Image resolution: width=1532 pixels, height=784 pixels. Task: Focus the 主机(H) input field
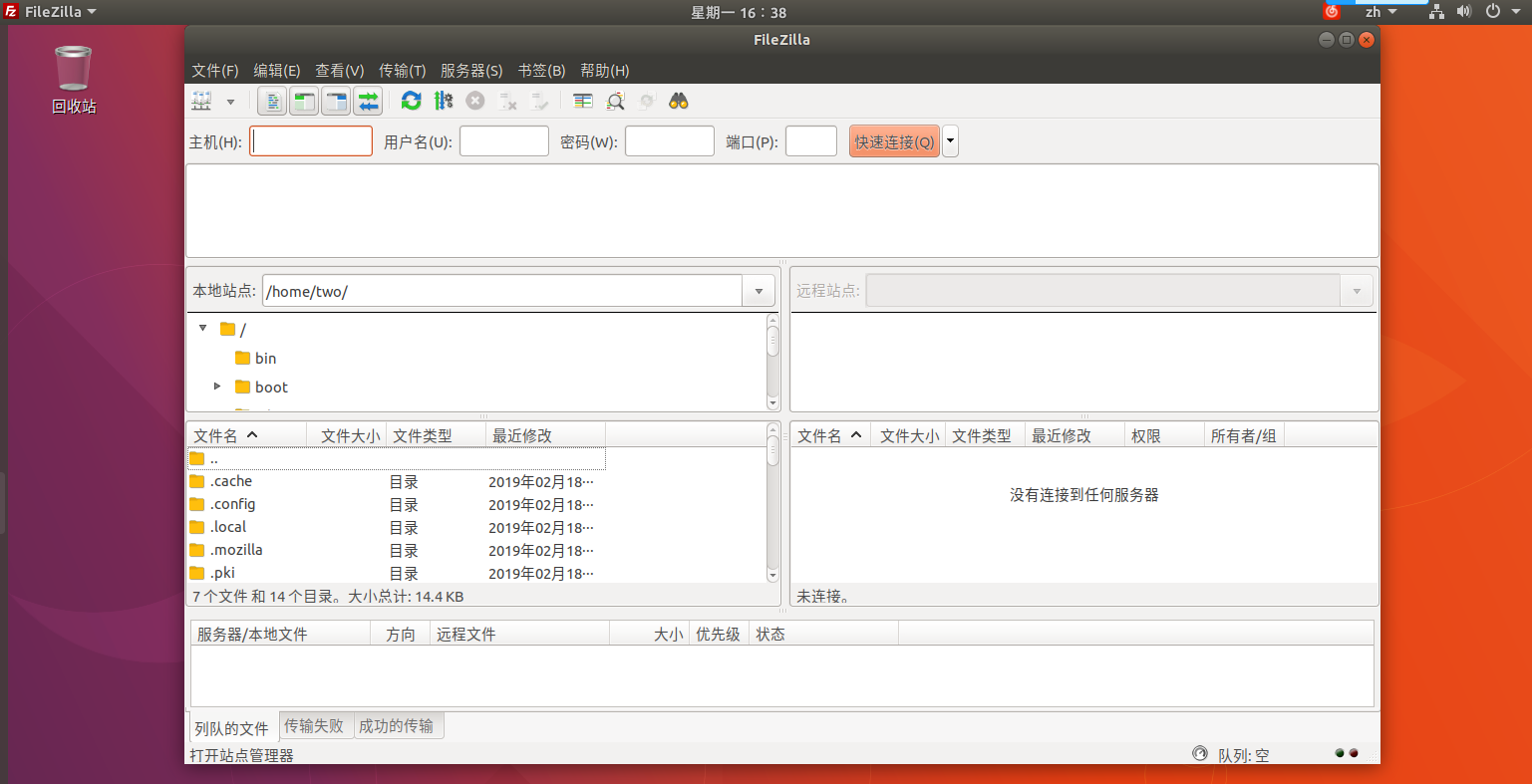pos(310,140)
